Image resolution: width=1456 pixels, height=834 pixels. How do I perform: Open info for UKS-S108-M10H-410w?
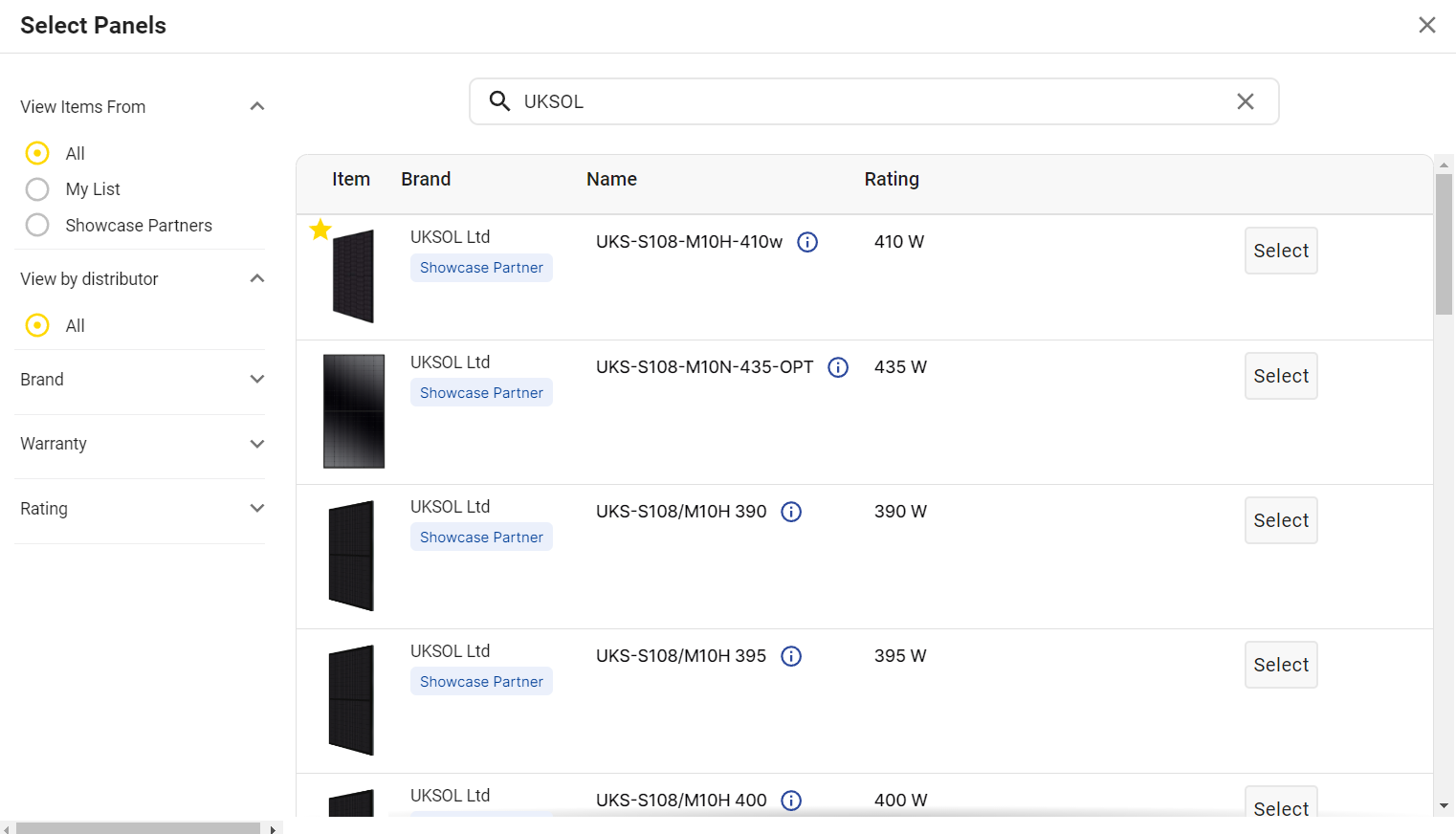[x=807, y=242]
